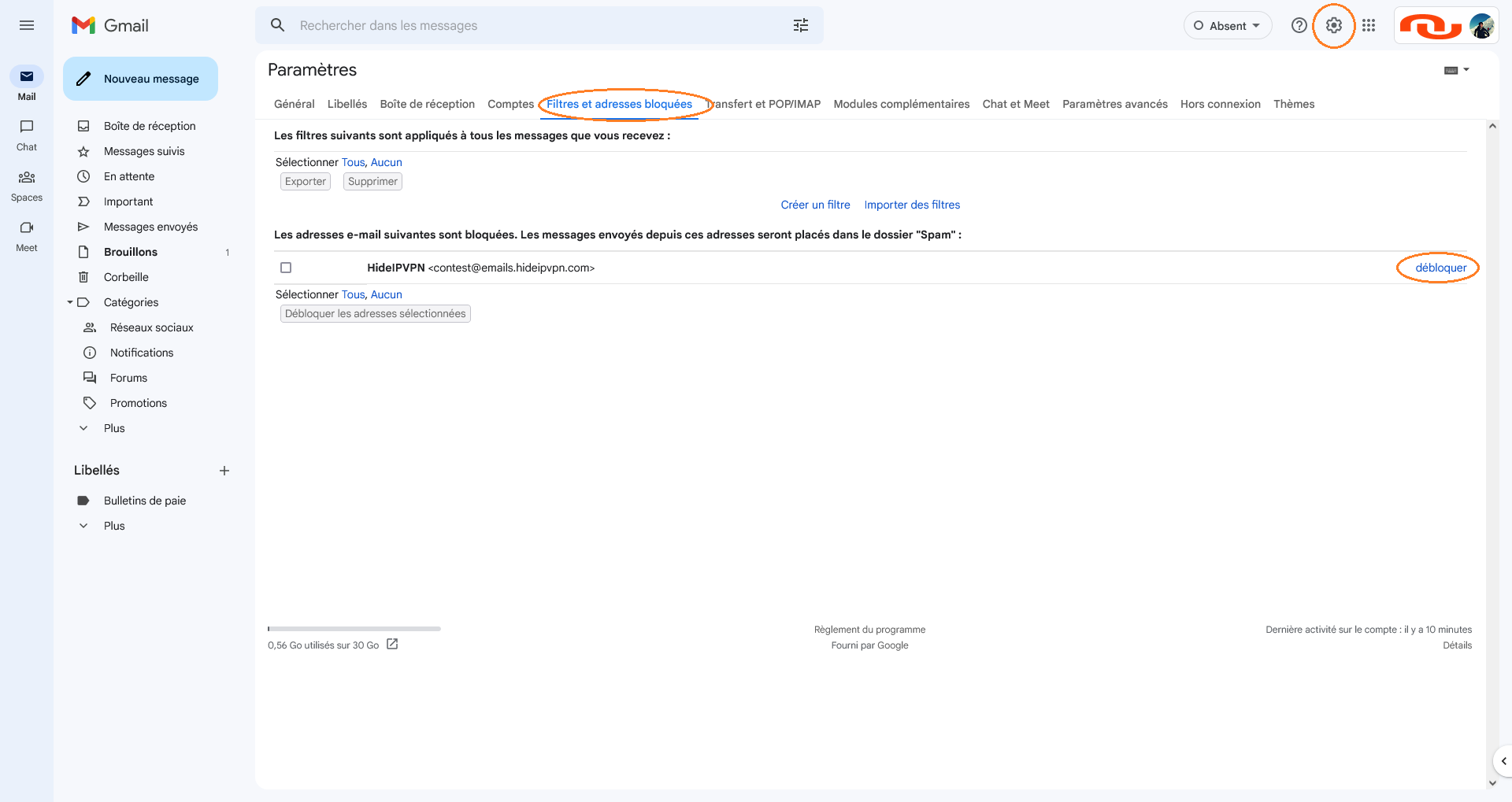The image size is (1512, 802).
Task: Switch to the Général tab
Action: tap(295, 104)
